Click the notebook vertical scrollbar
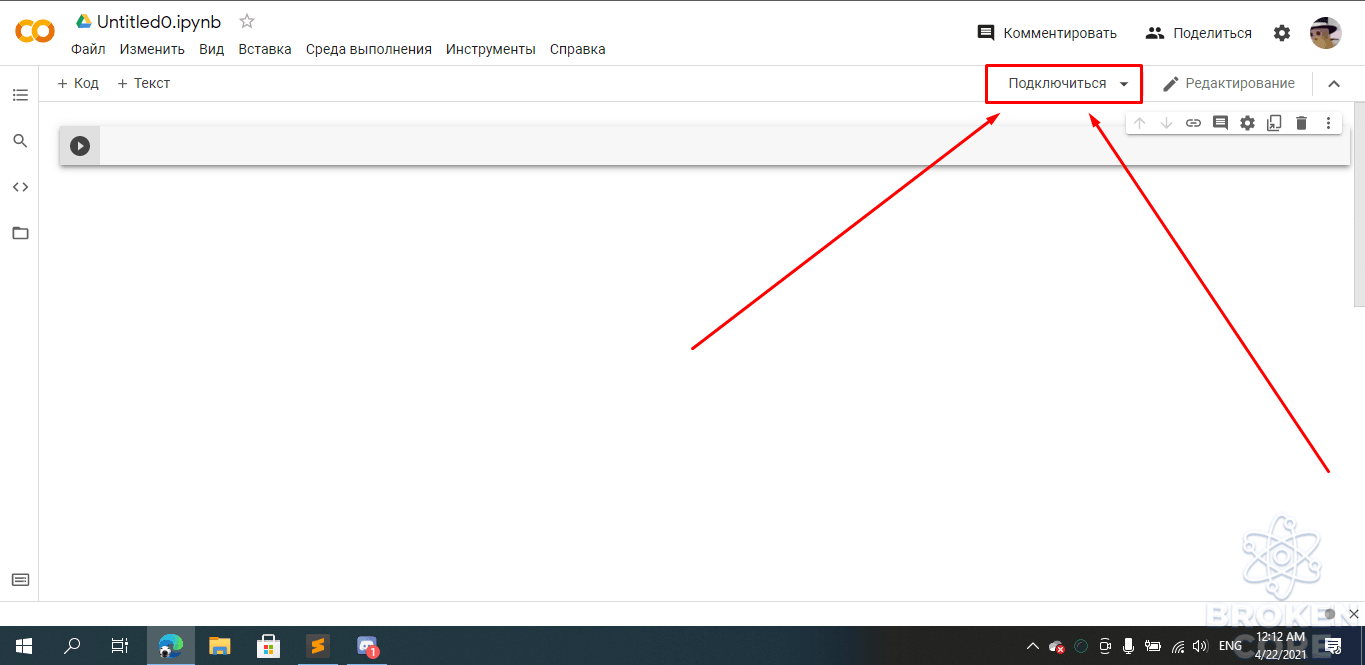 (x=1358, y=205)
